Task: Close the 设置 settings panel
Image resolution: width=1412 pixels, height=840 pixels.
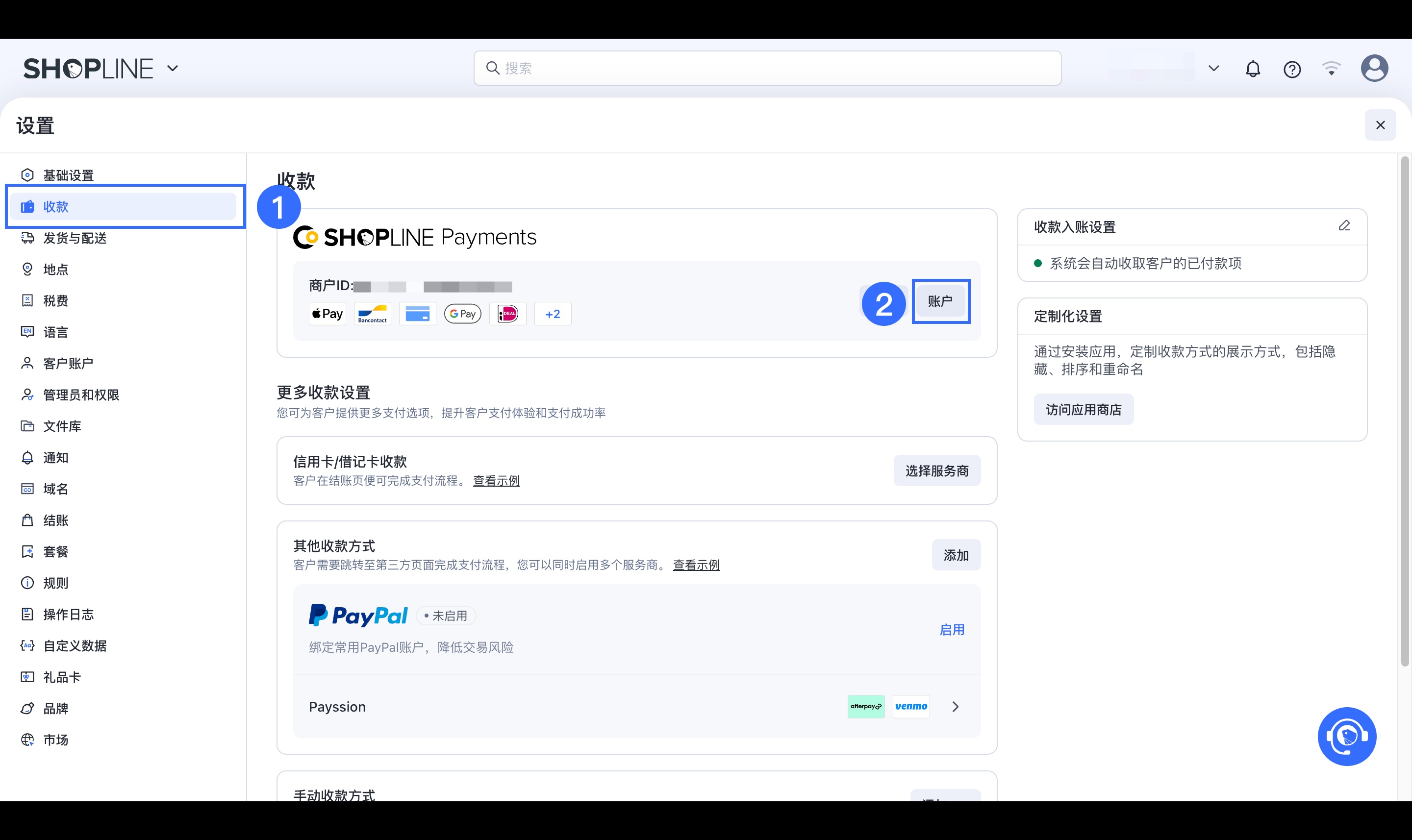Action: (x=1380, y=125)
